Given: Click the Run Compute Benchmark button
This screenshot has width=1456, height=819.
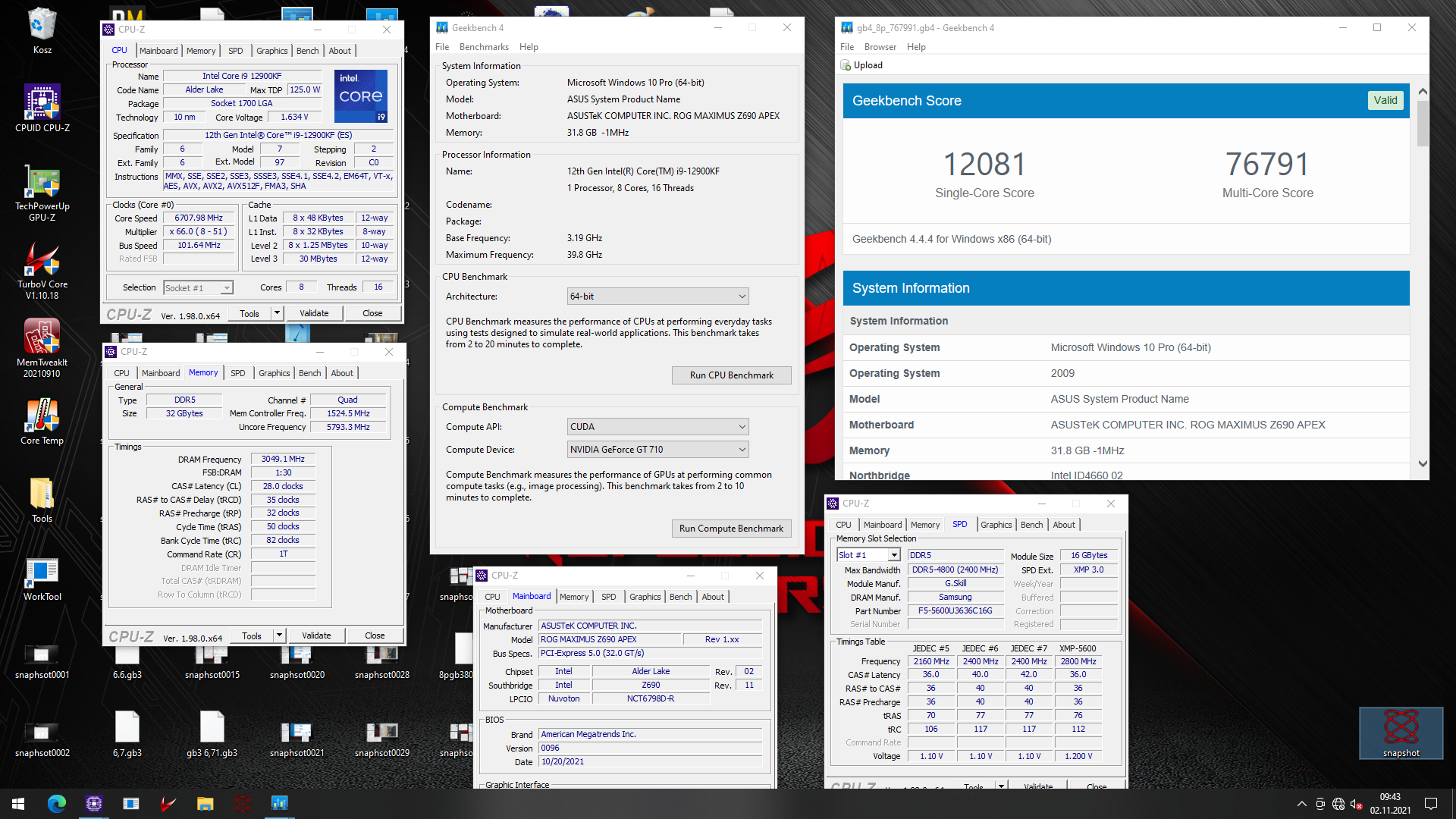Looking at the screenshot, I should [732, 529].
